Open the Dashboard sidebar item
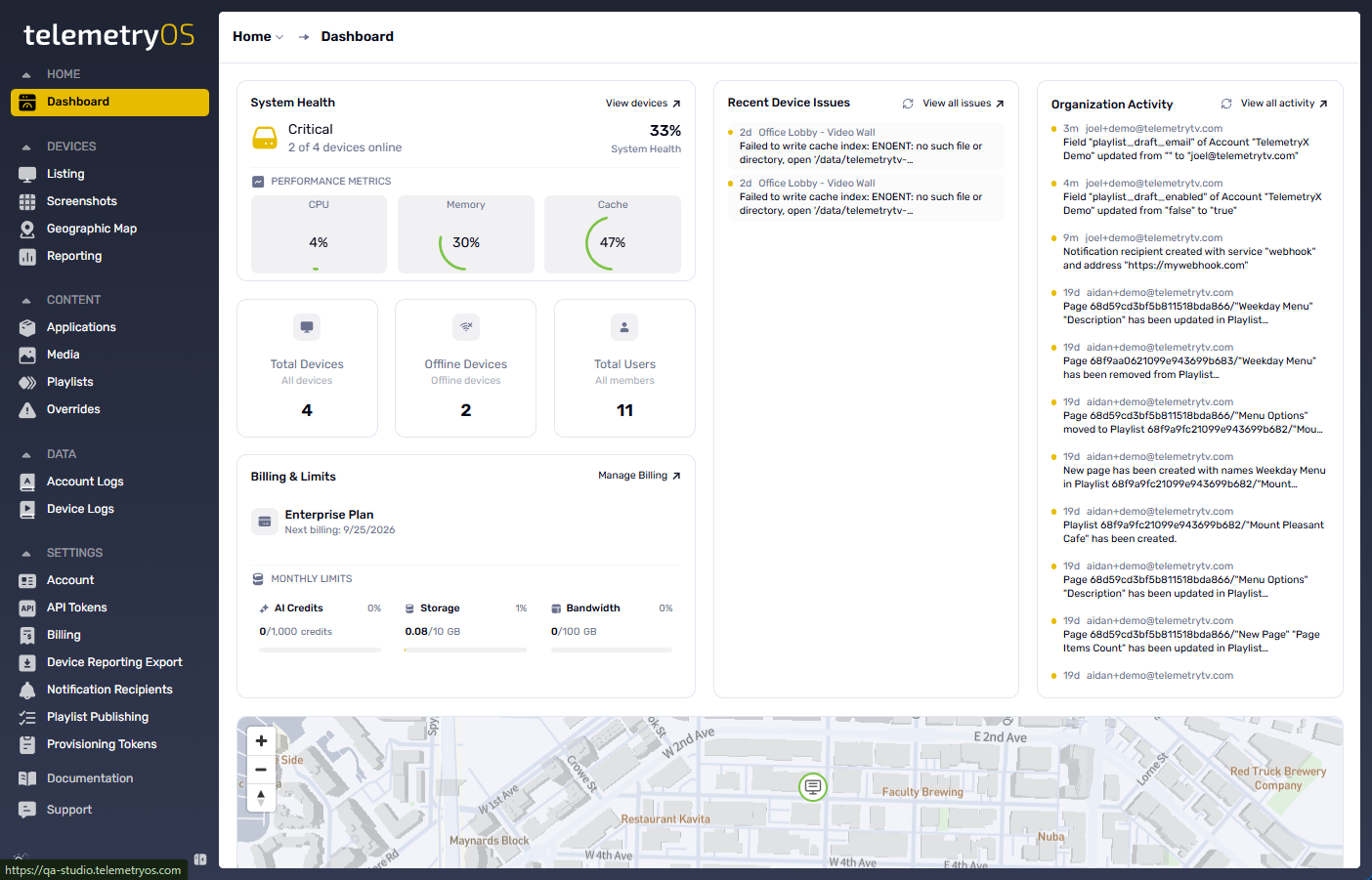This screenshot has width=1372, height=880. (109, 103)
